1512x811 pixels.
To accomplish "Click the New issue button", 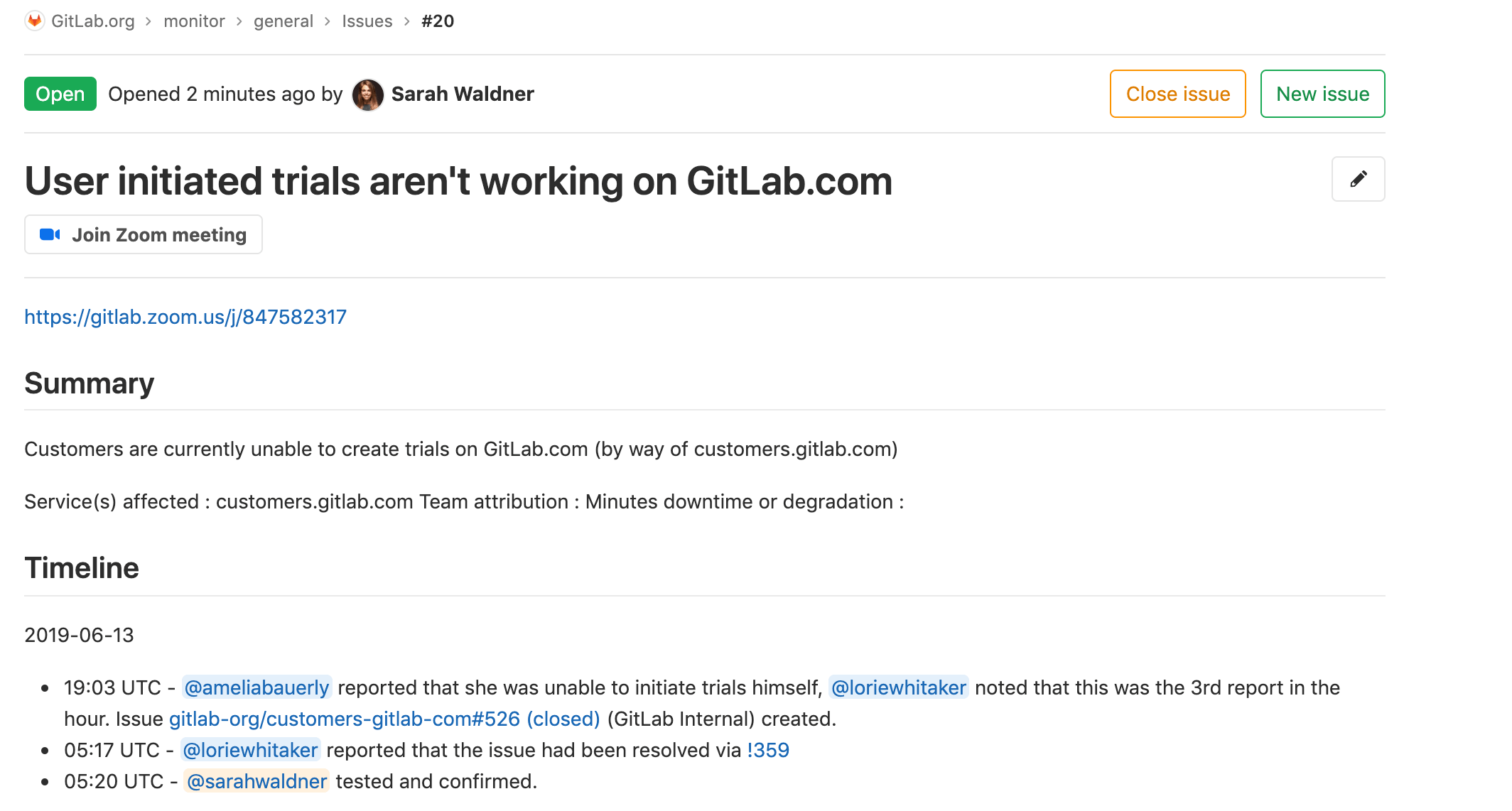I will pyautogui.click(x=1322, y=93).
